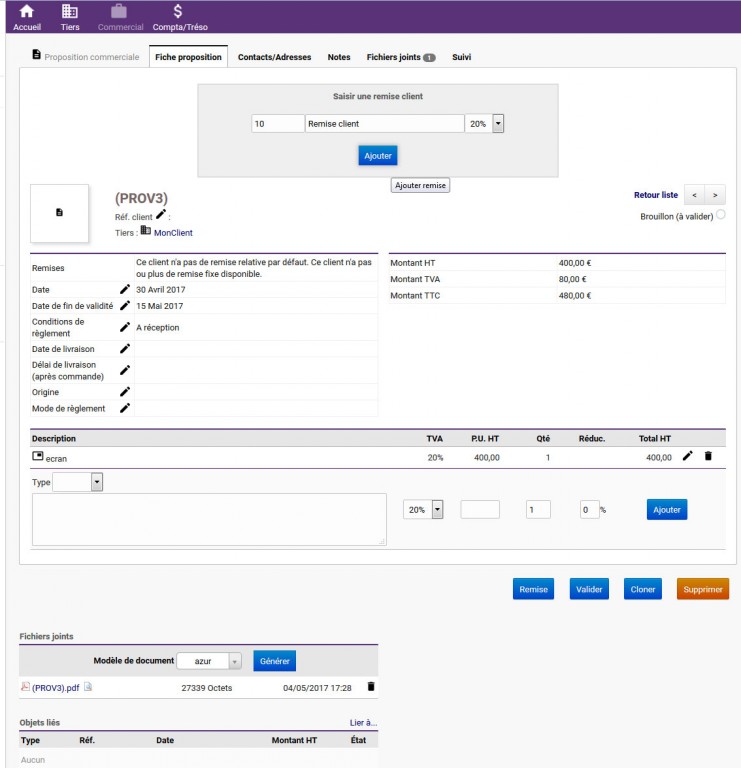Edit the Origine pencil icon

(x=125, y=392)
